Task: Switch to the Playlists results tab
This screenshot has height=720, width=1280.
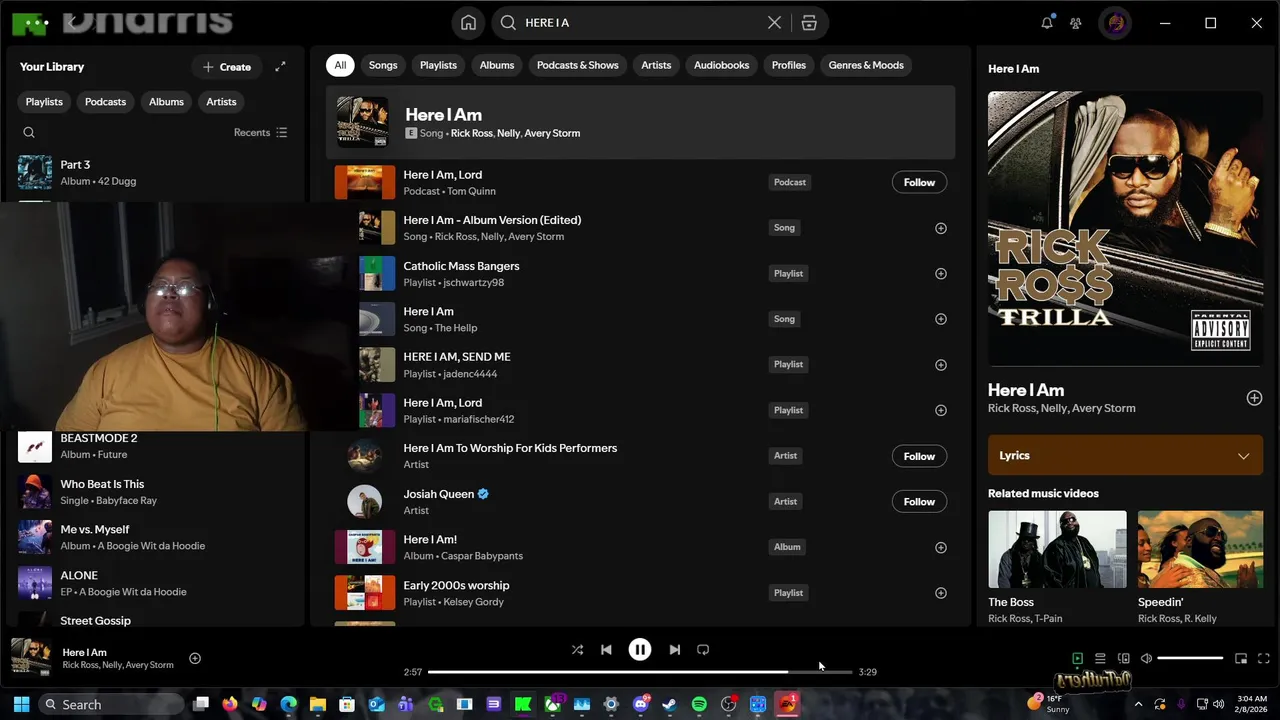Action: click(x=438, y=65)
